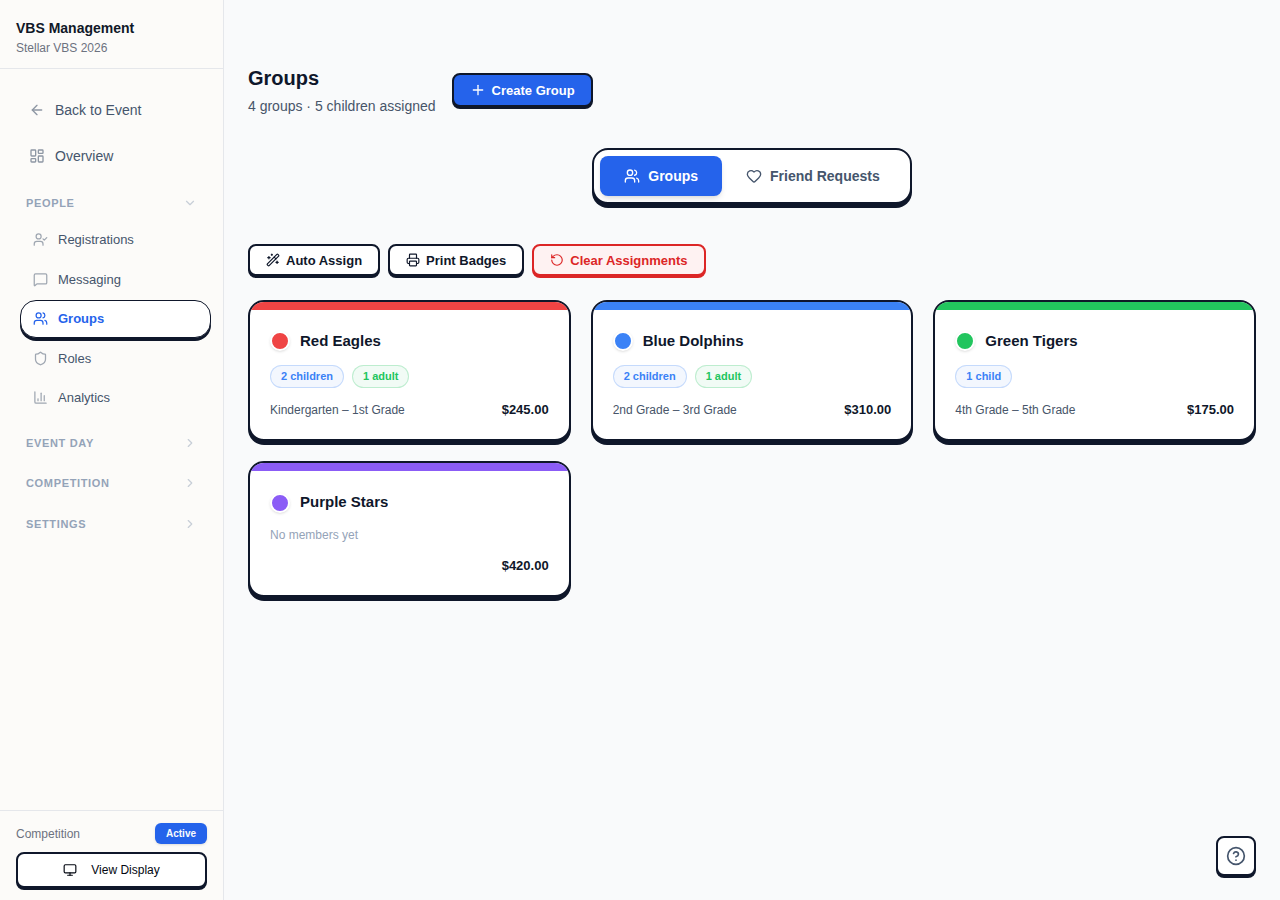Screen dimensions: 1280x900
Task: Click the undo icon in Clear Assignments
Action: pos(556,260)
